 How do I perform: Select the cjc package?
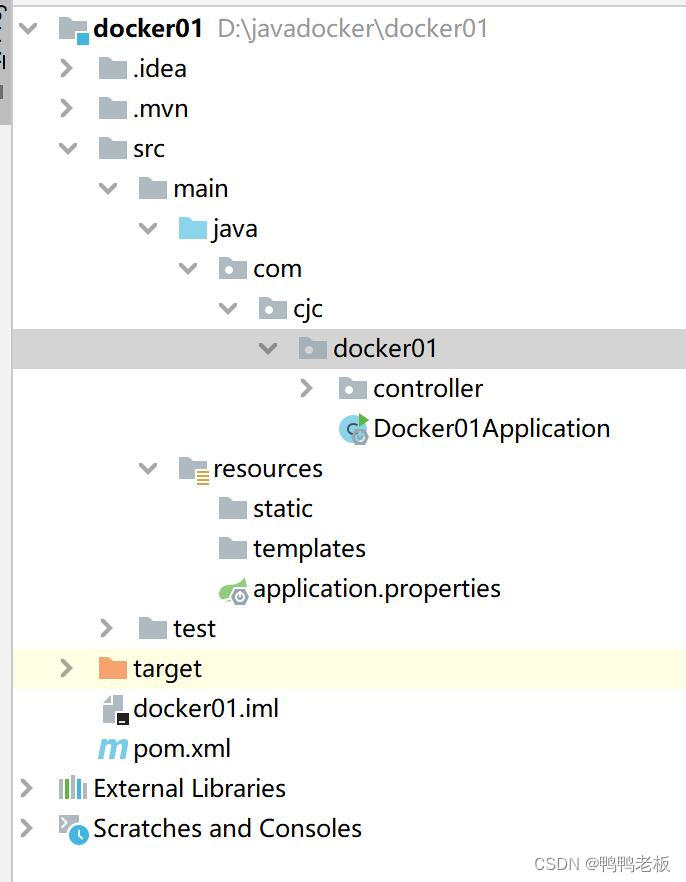click(307, 309)
